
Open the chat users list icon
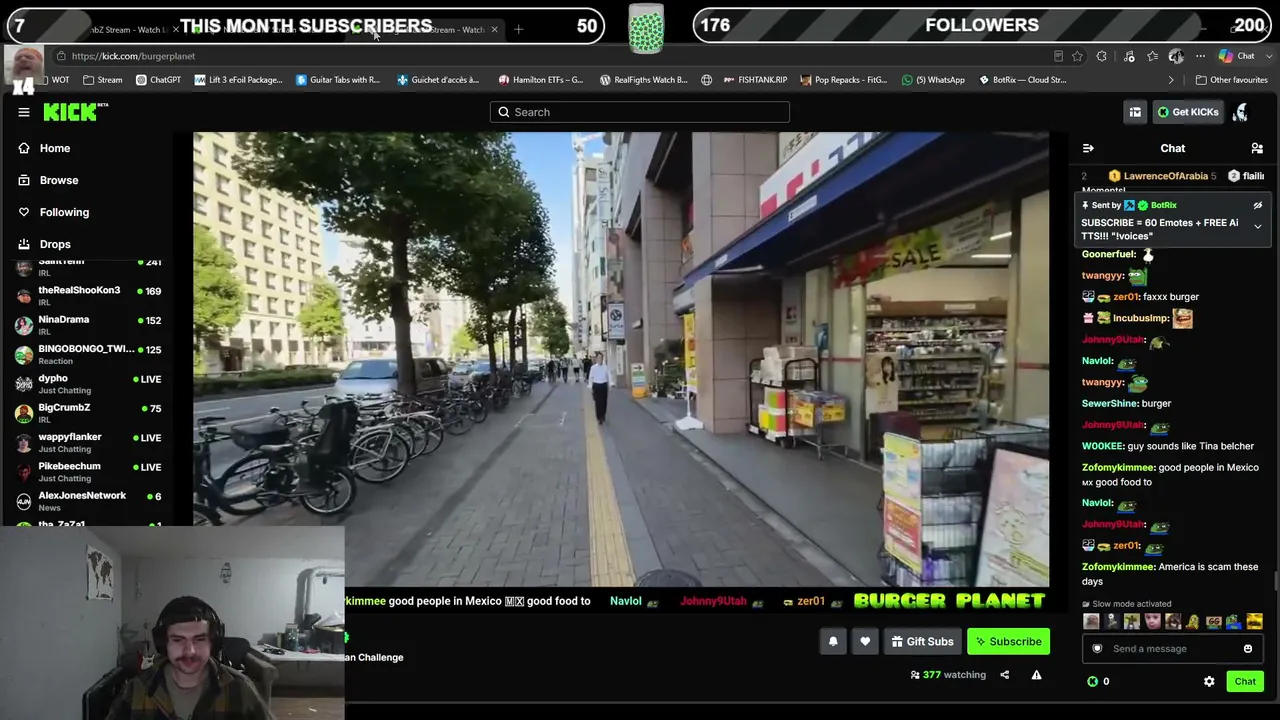pos(1257,148)
